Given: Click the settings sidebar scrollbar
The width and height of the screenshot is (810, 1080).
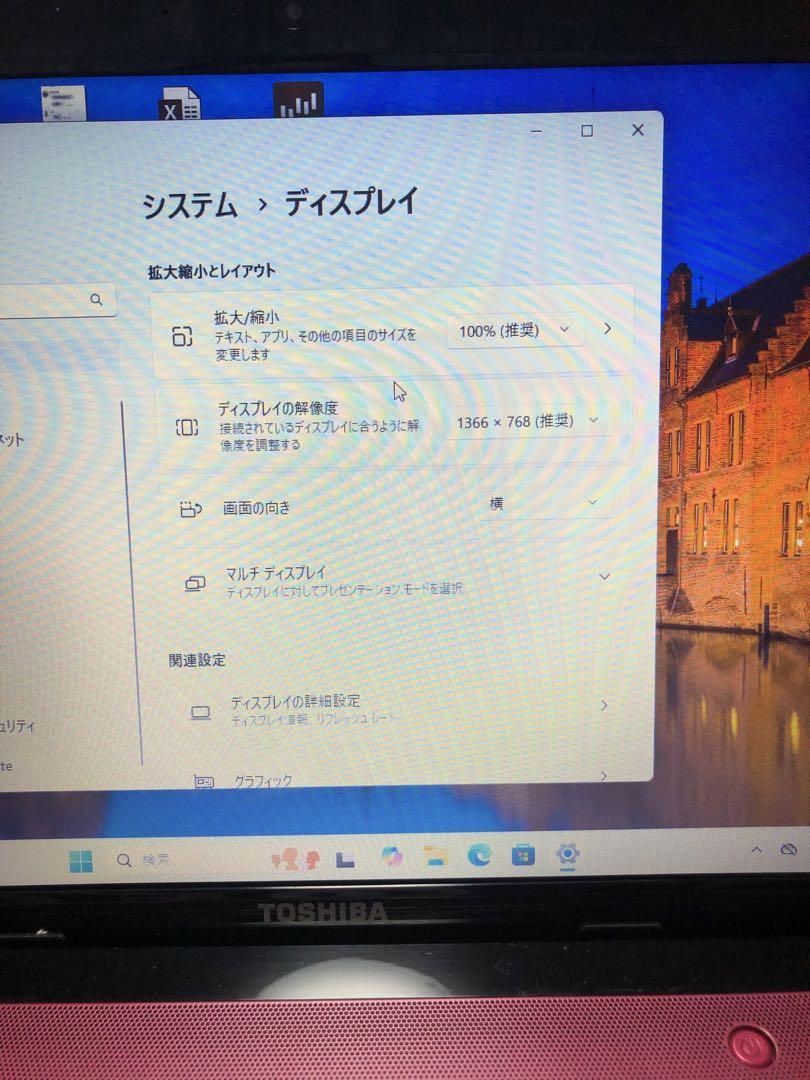Looking at the screenshot, I should tap(132, 582).
